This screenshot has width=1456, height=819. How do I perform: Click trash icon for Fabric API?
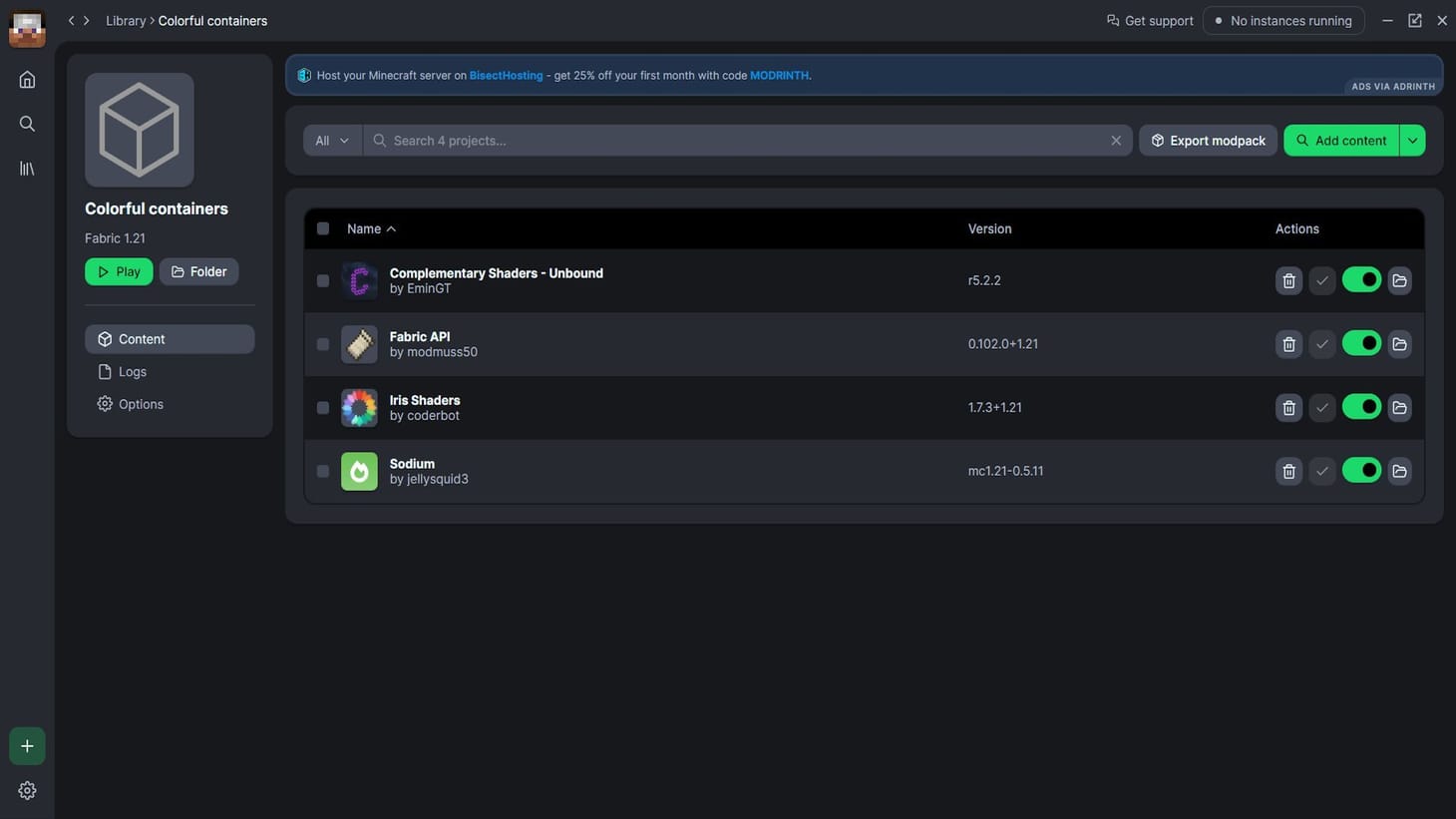1288,344
